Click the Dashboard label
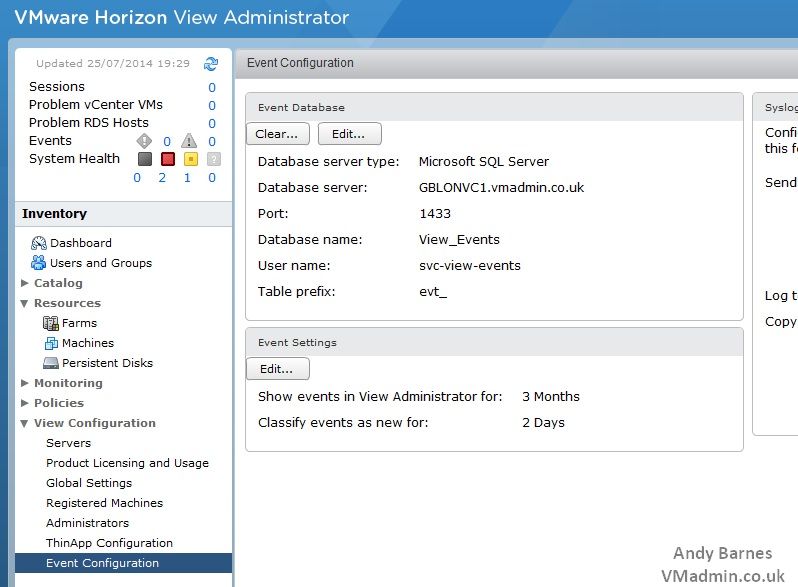The height and width of the screenshot is (587, 798). 80,243
